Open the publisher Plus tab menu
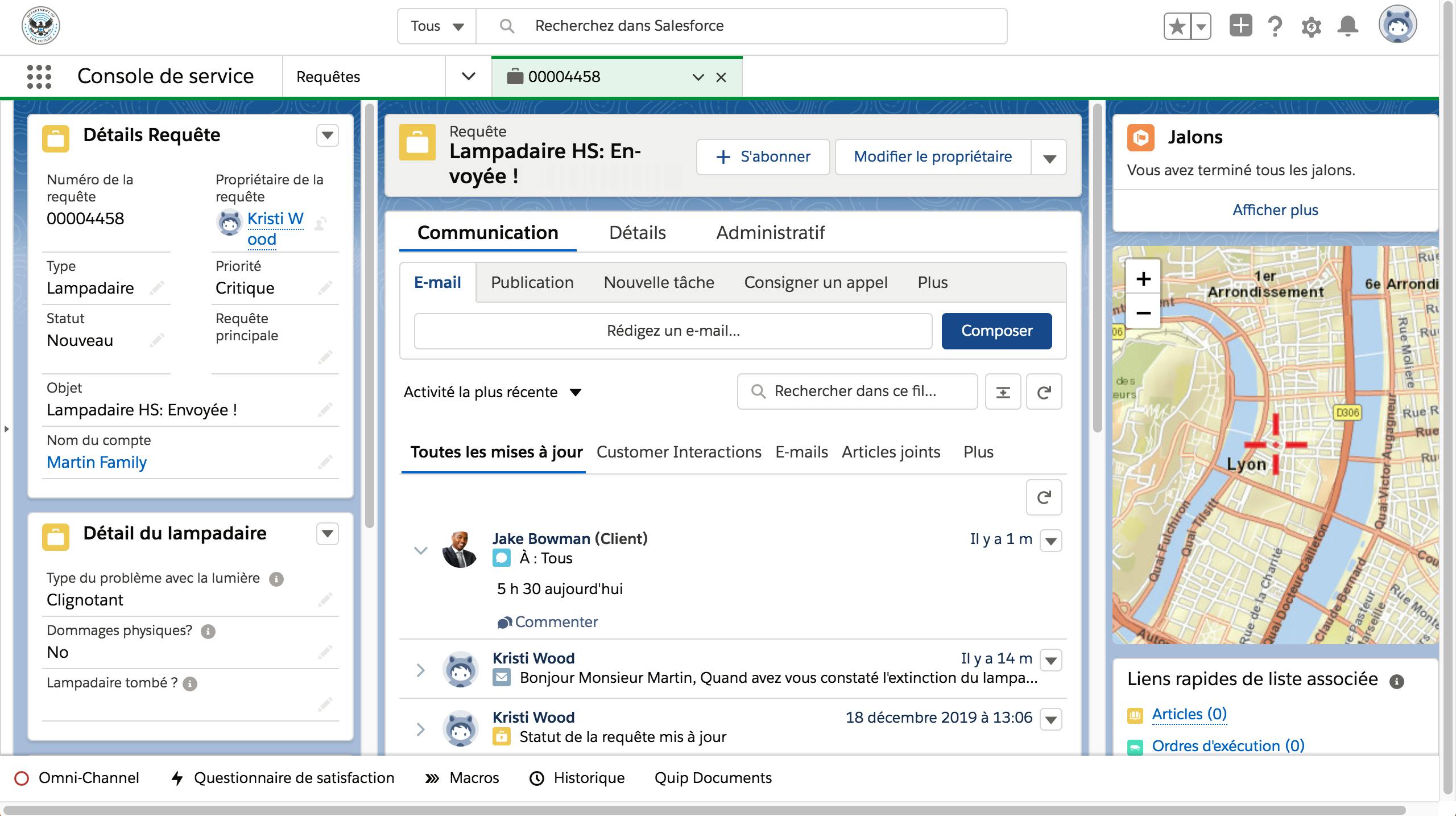Screen dimensions: 1456x816 [x=933, y=282]
